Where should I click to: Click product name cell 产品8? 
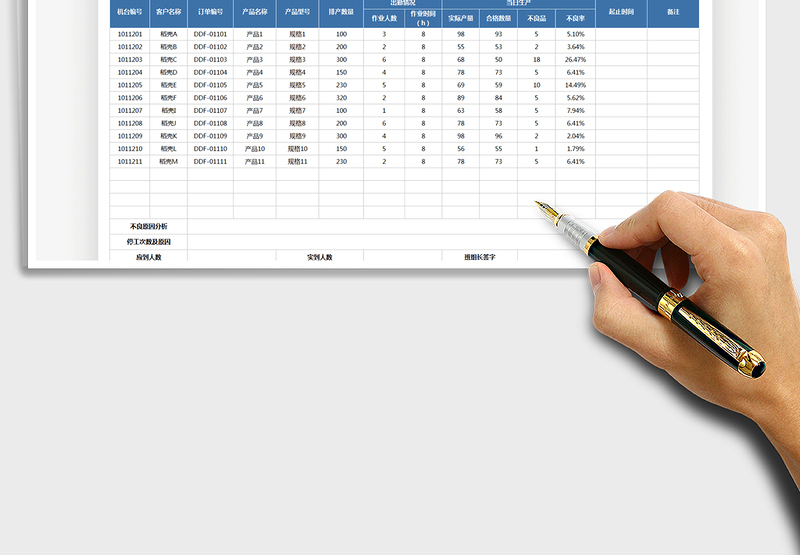pyautogui.click(x=255, y=123)
